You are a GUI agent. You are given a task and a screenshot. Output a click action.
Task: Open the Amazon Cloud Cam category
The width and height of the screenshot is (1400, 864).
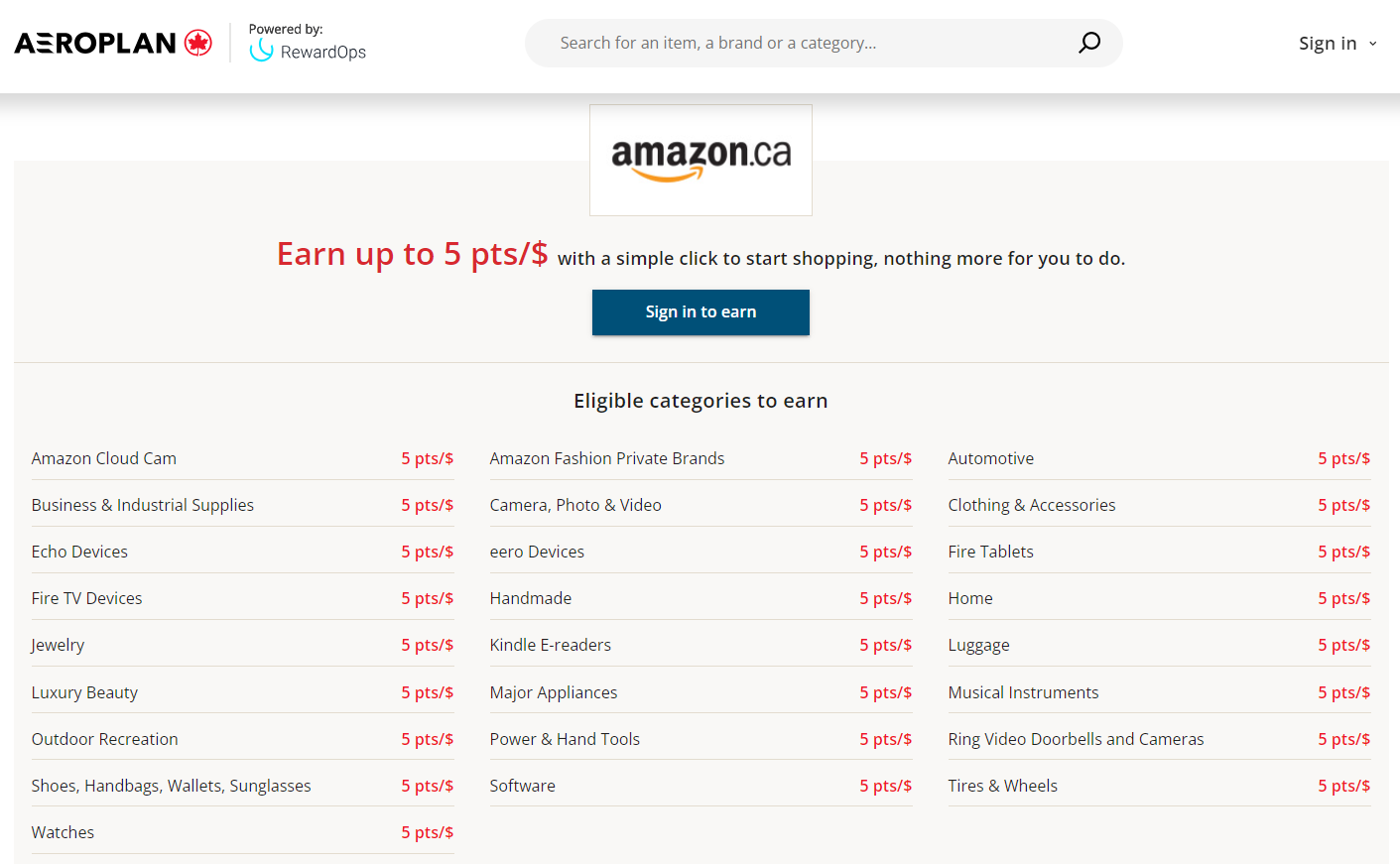[103, 458]
